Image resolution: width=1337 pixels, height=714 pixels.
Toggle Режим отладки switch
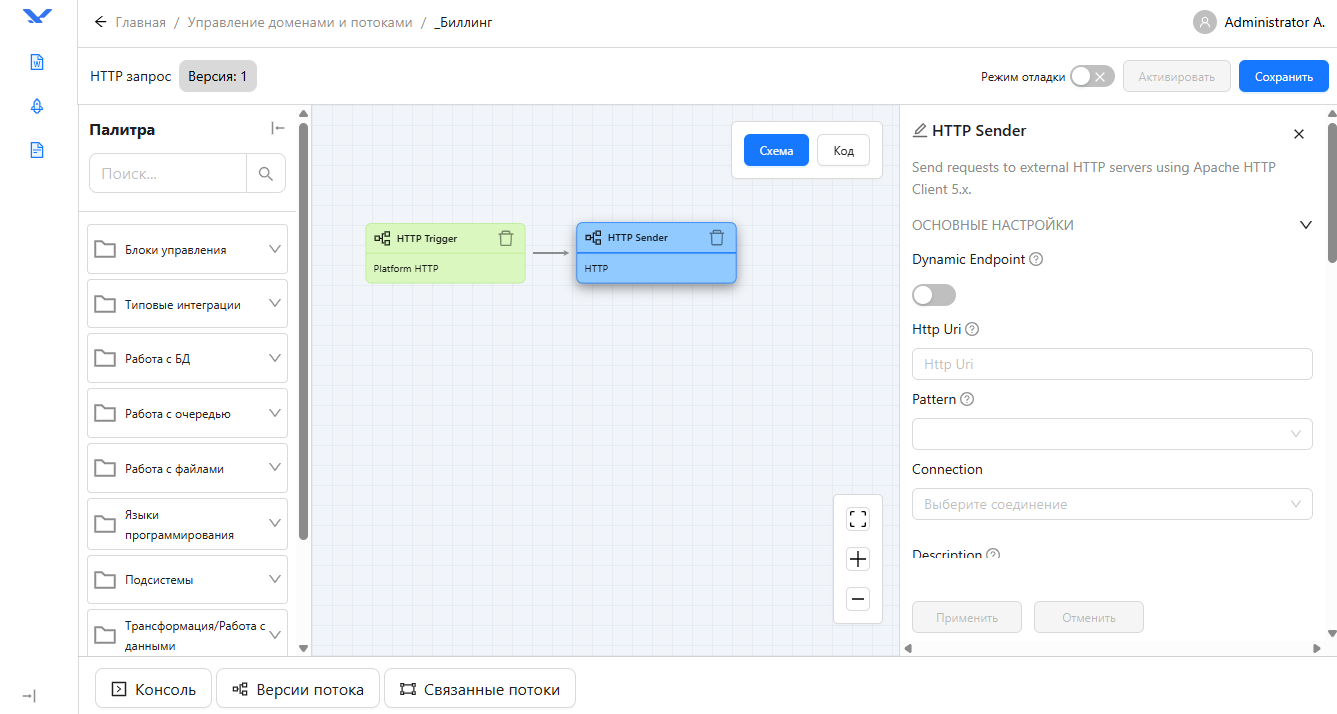[x=1091, y=77]
